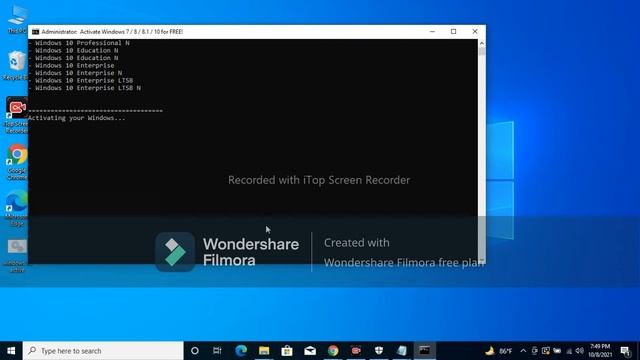Open the Action Center notifications icon
This screenshot has height=360, width=640.
[625, 351]
